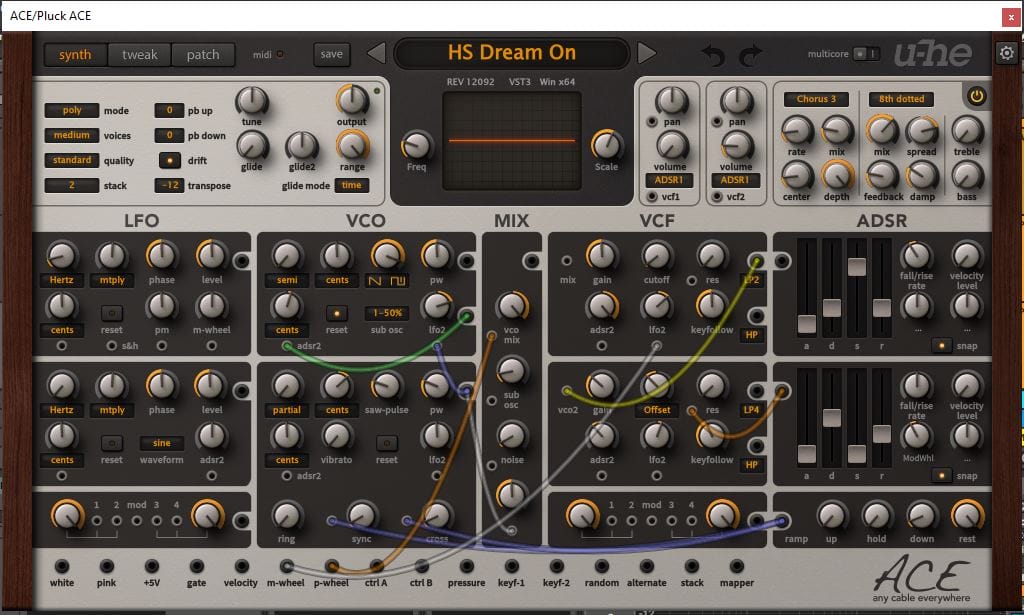1024x615 pixels.
Task: Click the white noise jack
Action: pos(62,566)
